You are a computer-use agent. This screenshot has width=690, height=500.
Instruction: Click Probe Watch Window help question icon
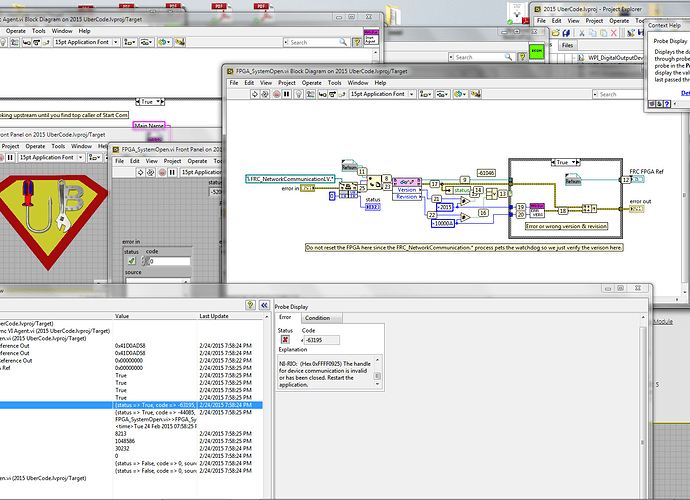click(x=250, y=305)
